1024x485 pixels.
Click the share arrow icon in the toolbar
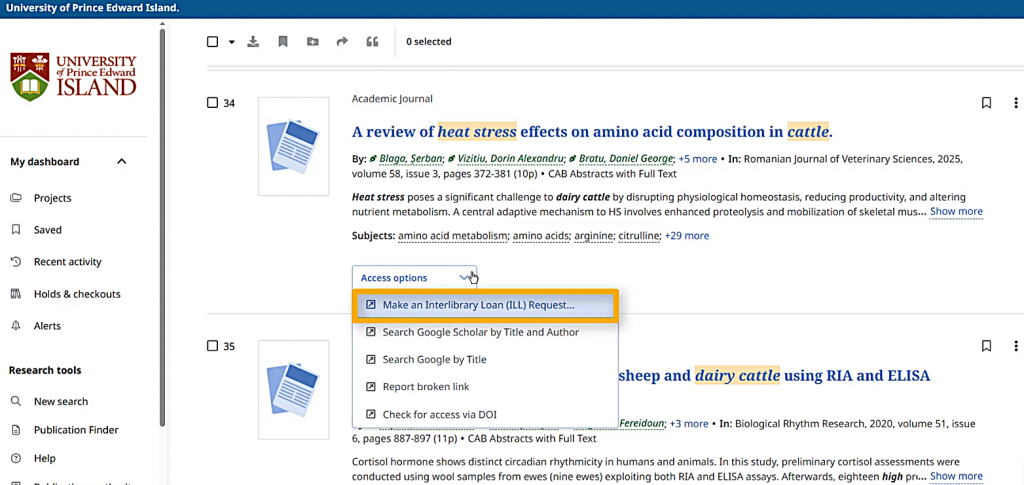[342, 42]
